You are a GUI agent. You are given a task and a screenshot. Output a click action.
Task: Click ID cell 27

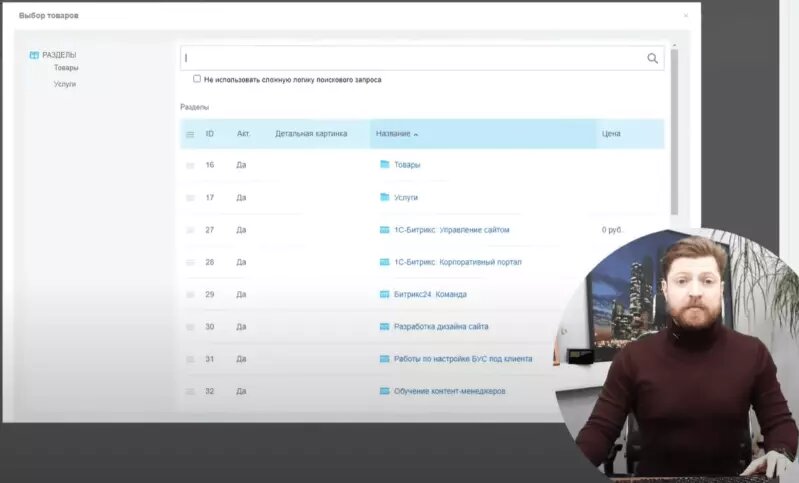pyautogui.click(x=209, y=230)
